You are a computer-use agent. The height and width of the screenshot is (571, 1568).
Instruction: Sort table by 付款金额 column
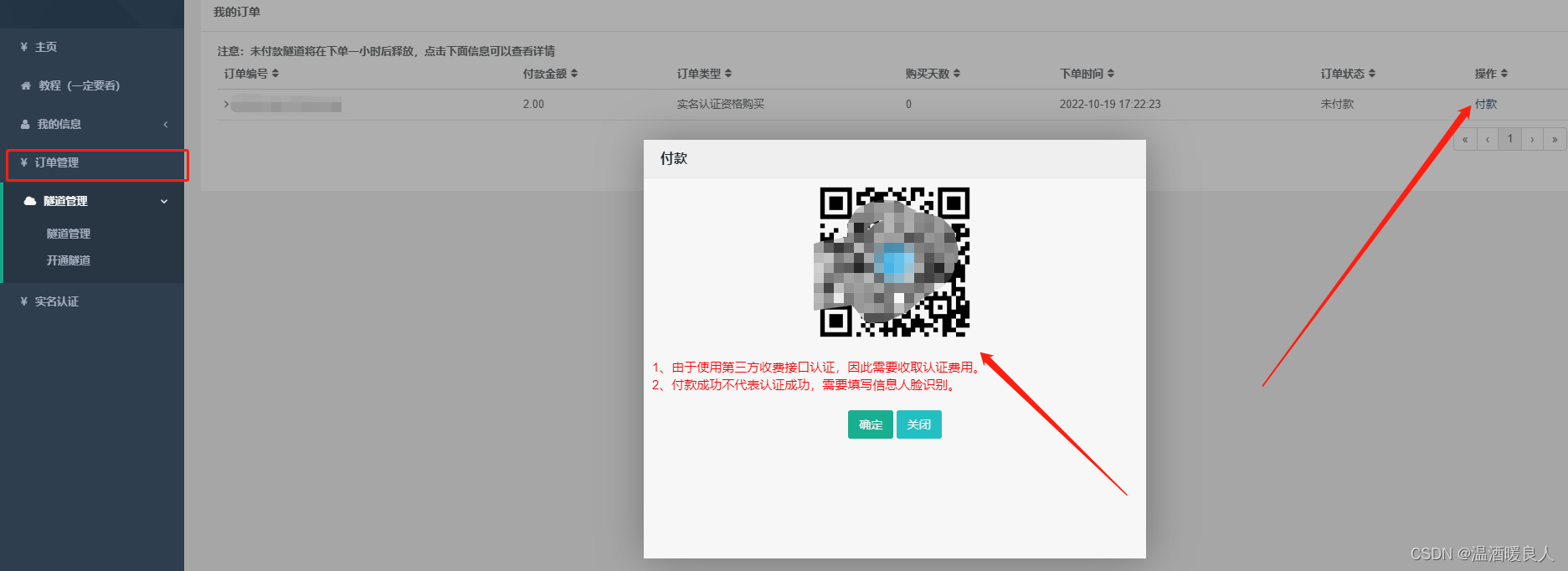coord(550,74)
